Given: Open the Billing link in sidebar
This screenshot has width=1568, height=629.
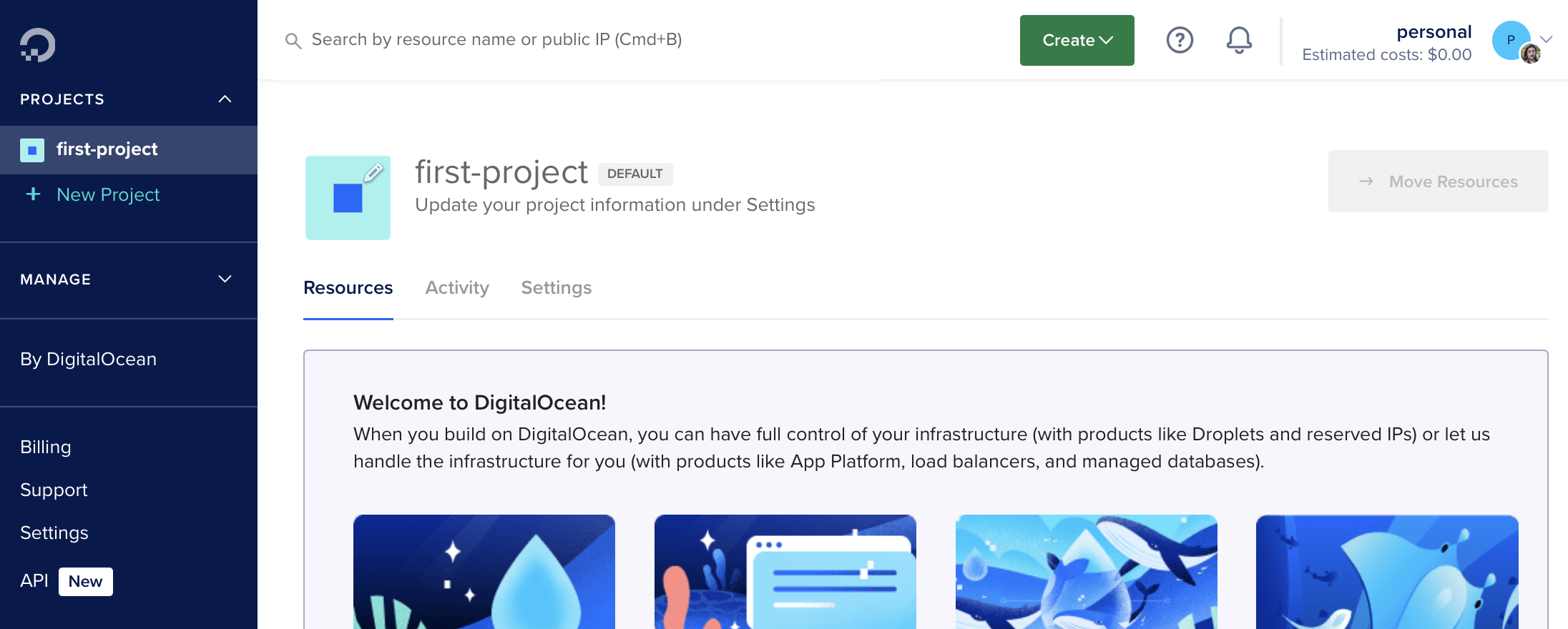Looking at the screenshot, I should [x=46, y=447].
